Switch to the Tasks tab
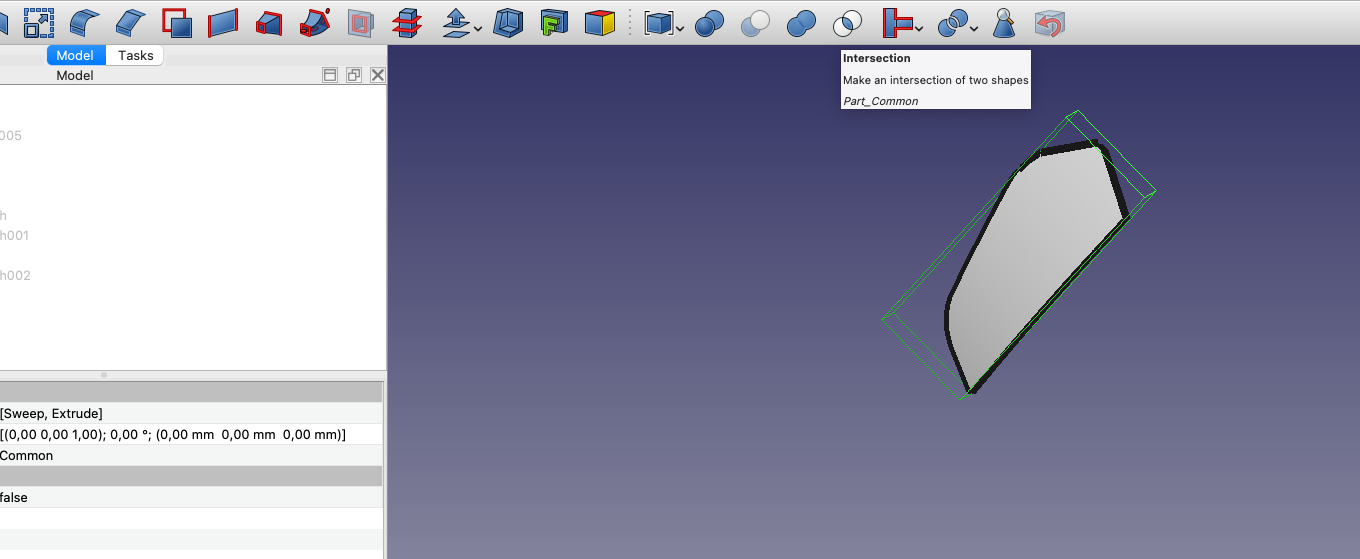 click(x=135, y=55)
